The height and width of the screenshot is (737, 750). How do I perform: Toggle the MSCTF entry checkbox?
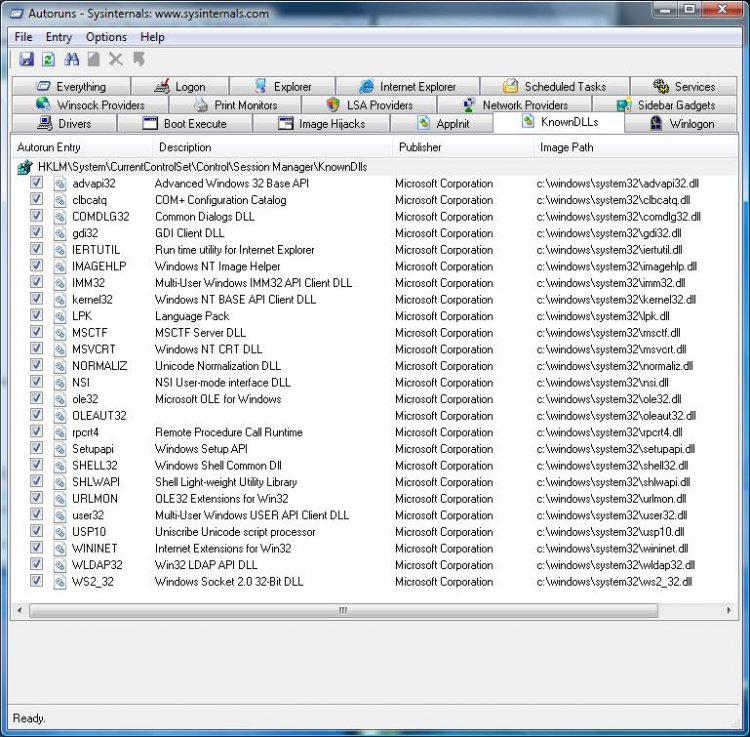click(x=36, y=331)
